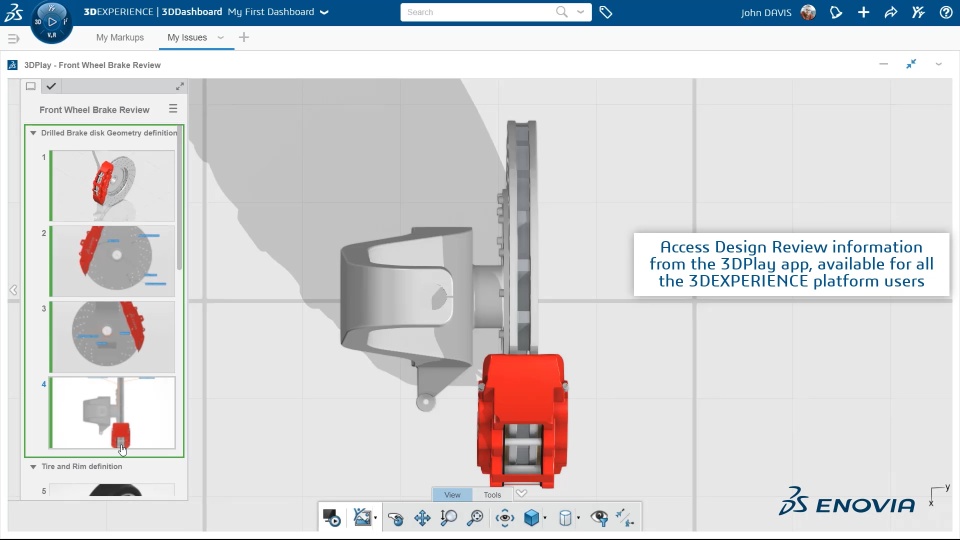
Task: Click the tag icon beside search
Action: pos(606,12)
